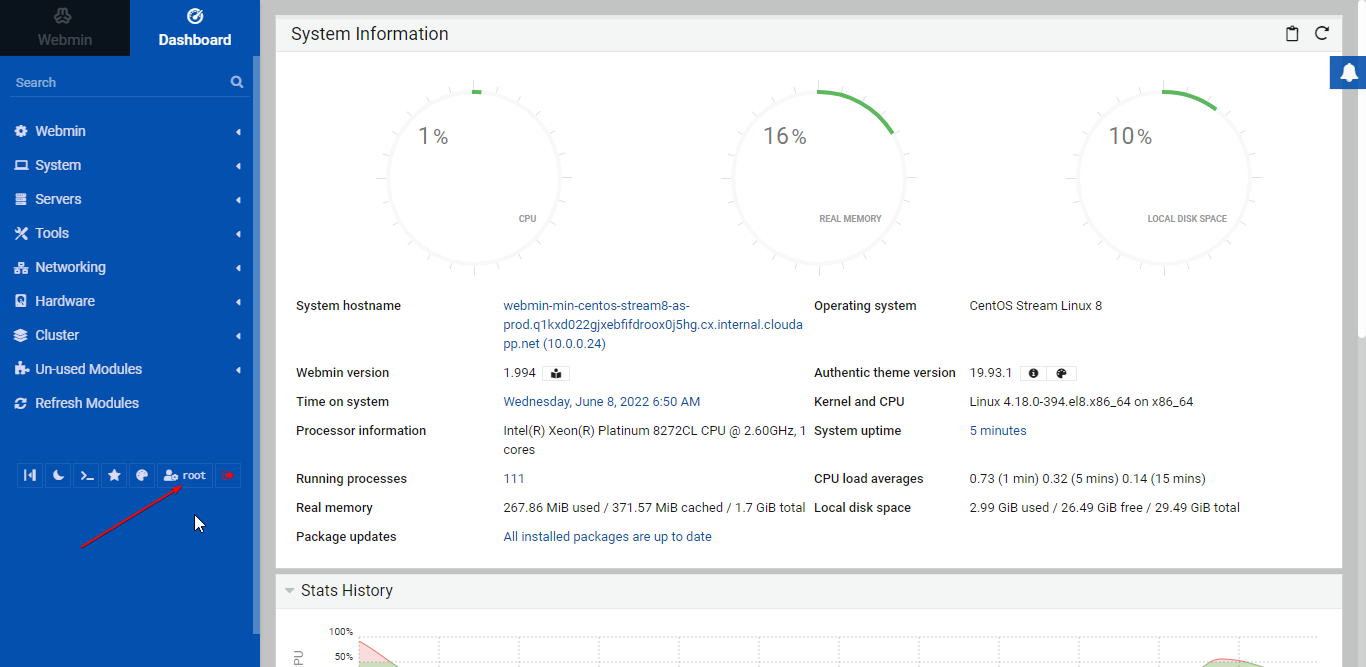Click the icon beside Webmin version 1.994
The width and height of the screenshot is (1366, 667).
point(556,373)
